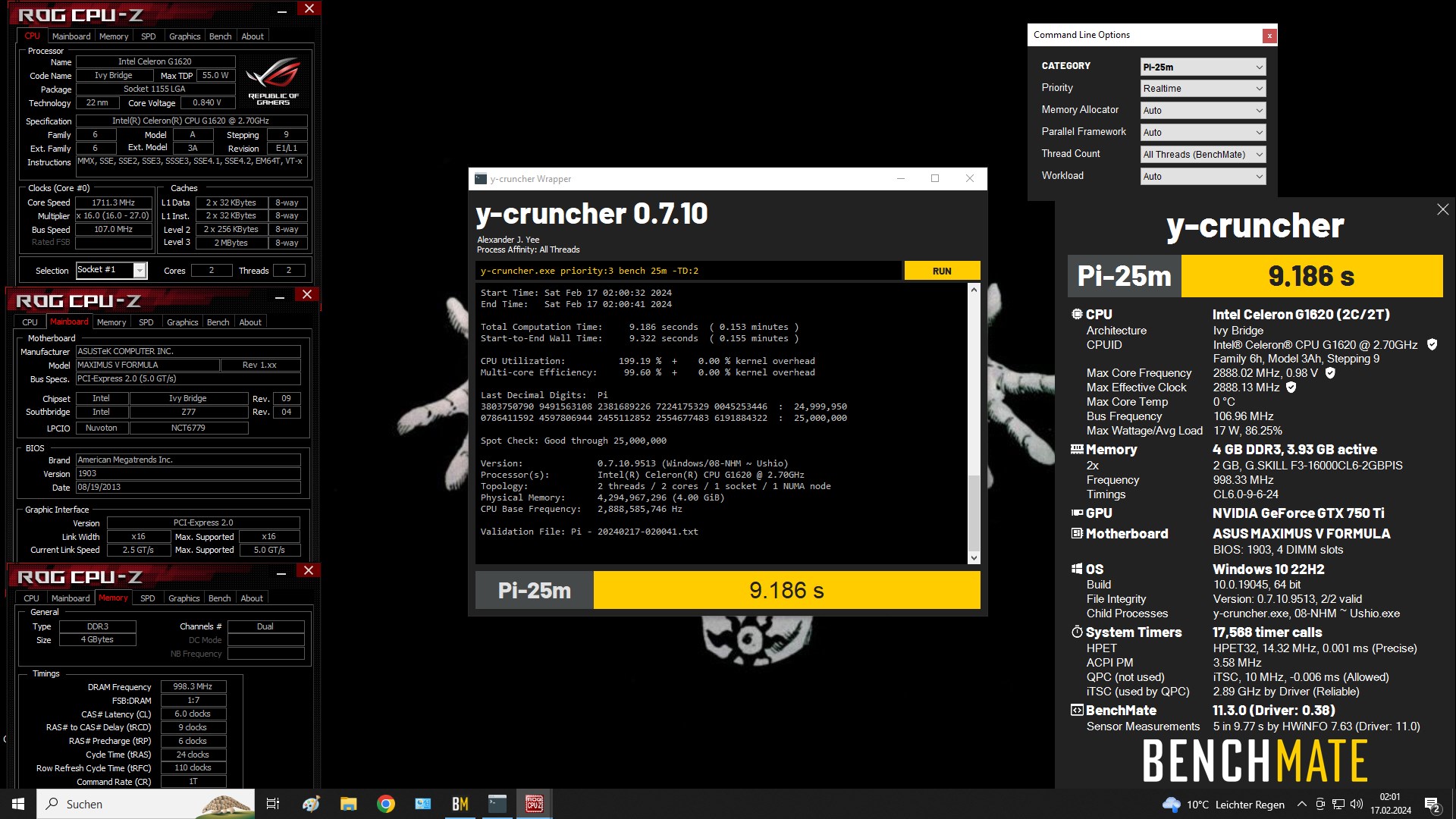
Task: Click the Windows search box Suchen
Action: click(x=146, y=804)
